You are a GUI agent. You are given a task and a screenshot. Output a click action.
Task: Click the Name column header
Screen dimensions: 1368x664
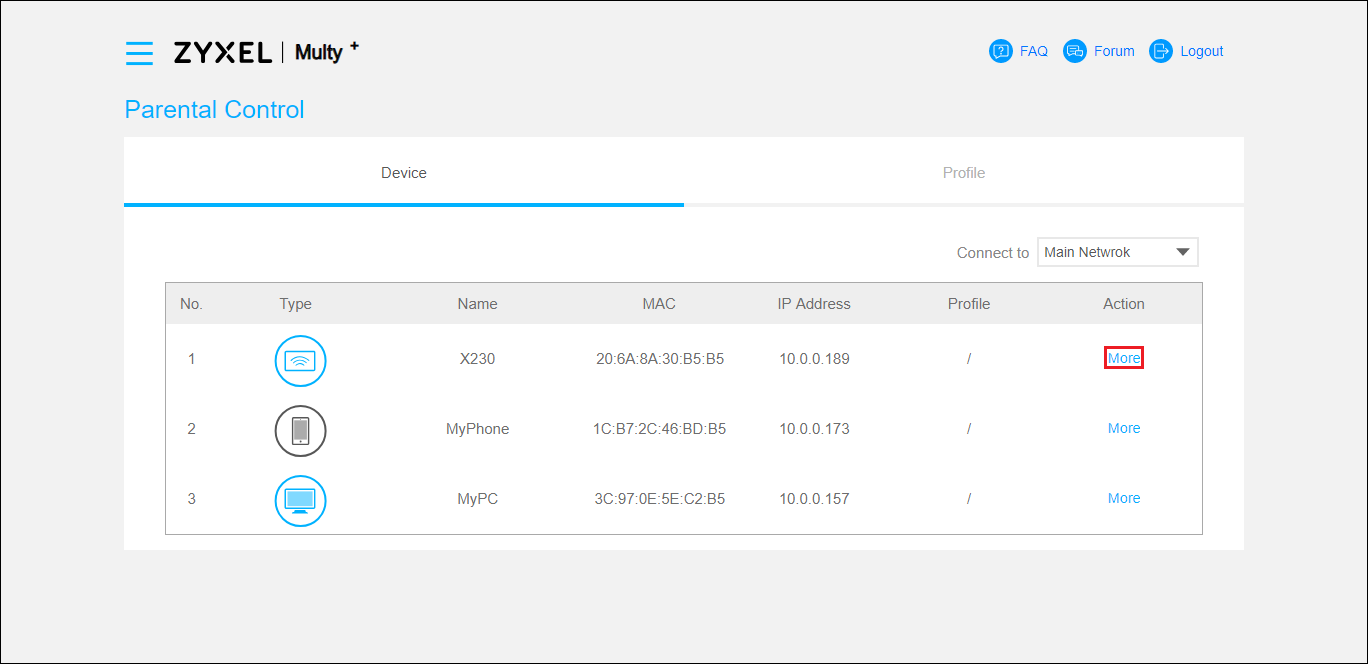coord(477,304)
